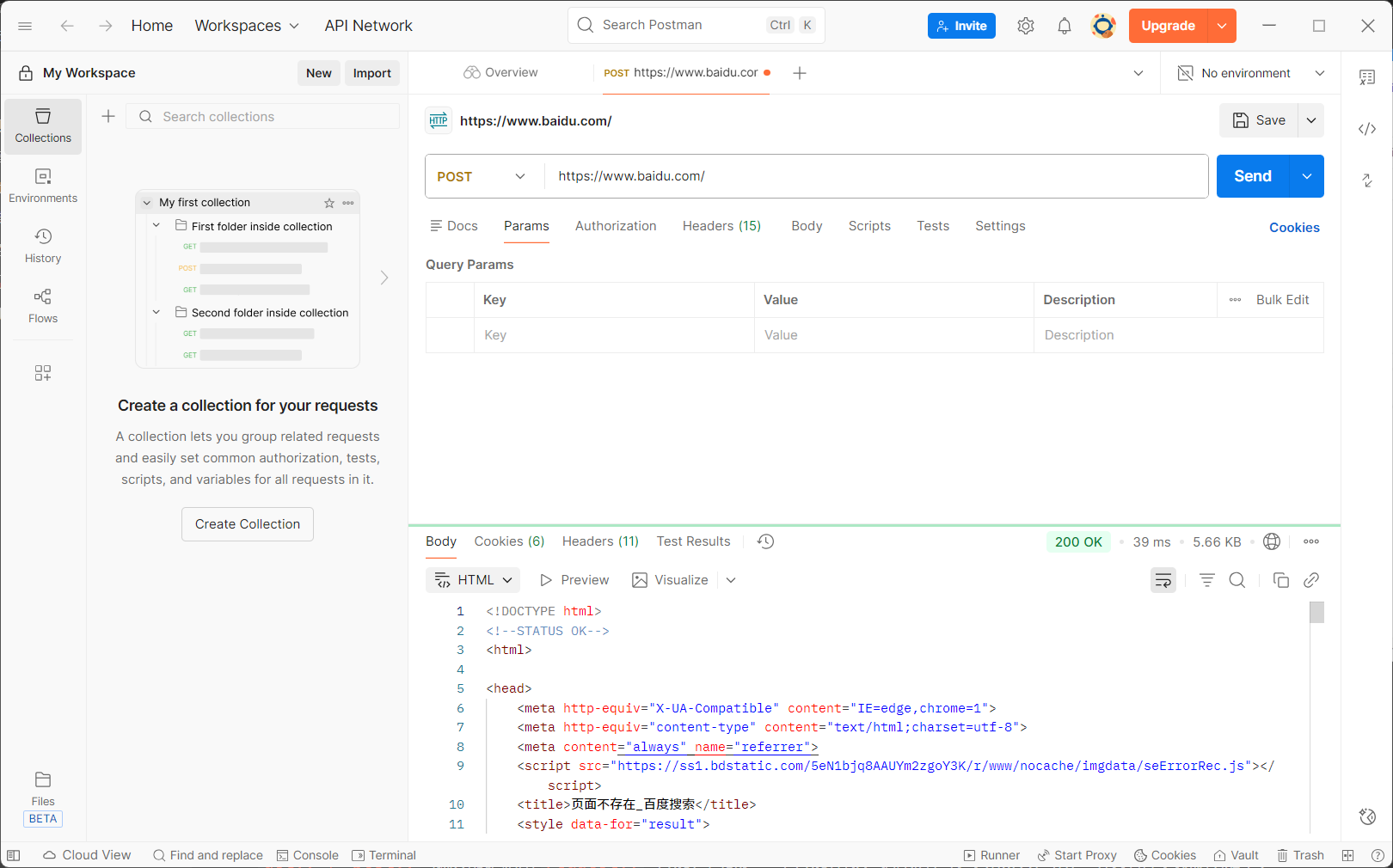The height and width of the screenshot is (868, 1393).
Task: Open Tests tab
Action: coord(933,226)
